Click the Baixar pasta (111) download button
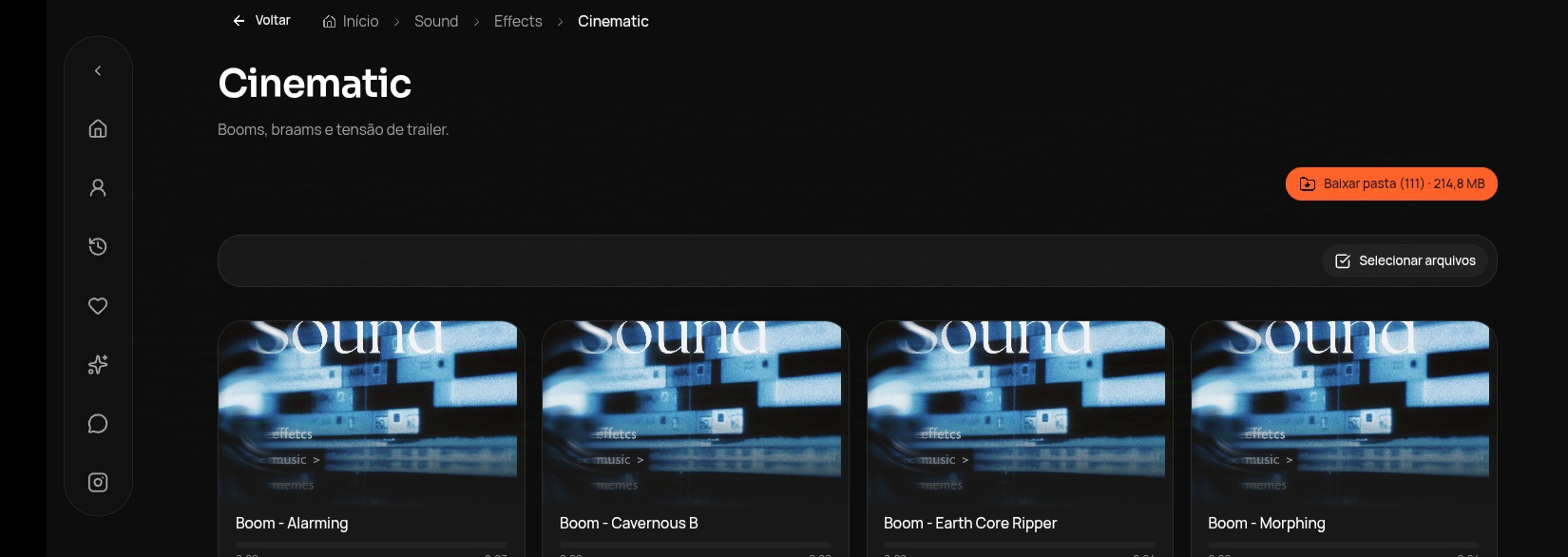Screen dimensions: 1568x557 1391,183
